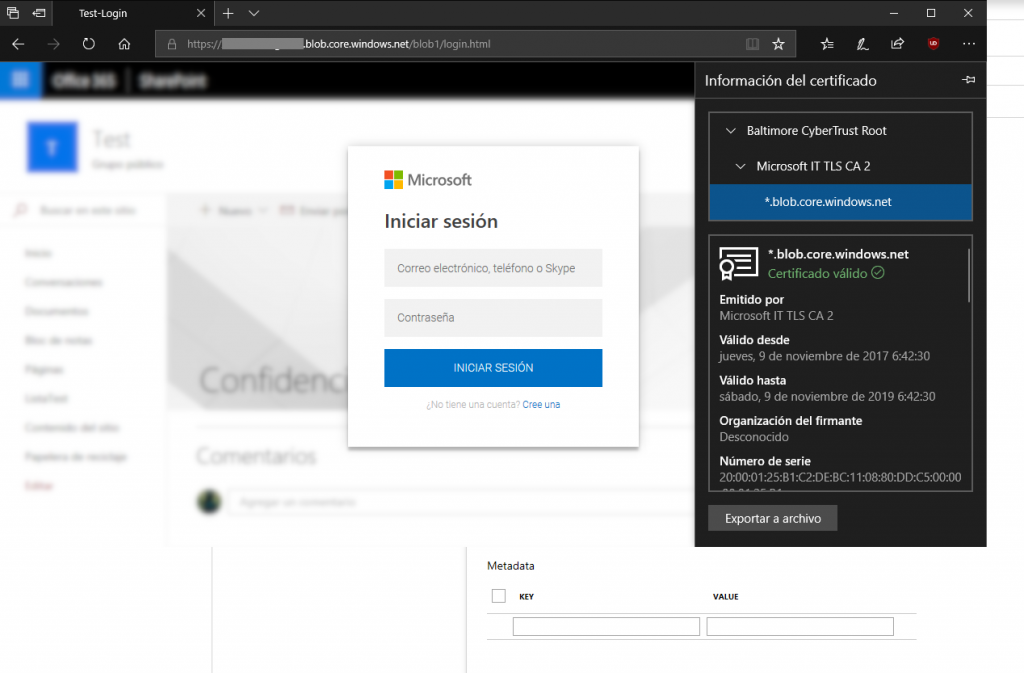Viewport: 1024px width, 673px height.
Task: Click the Microsoft logo on login card
Action: pos(428,180)
